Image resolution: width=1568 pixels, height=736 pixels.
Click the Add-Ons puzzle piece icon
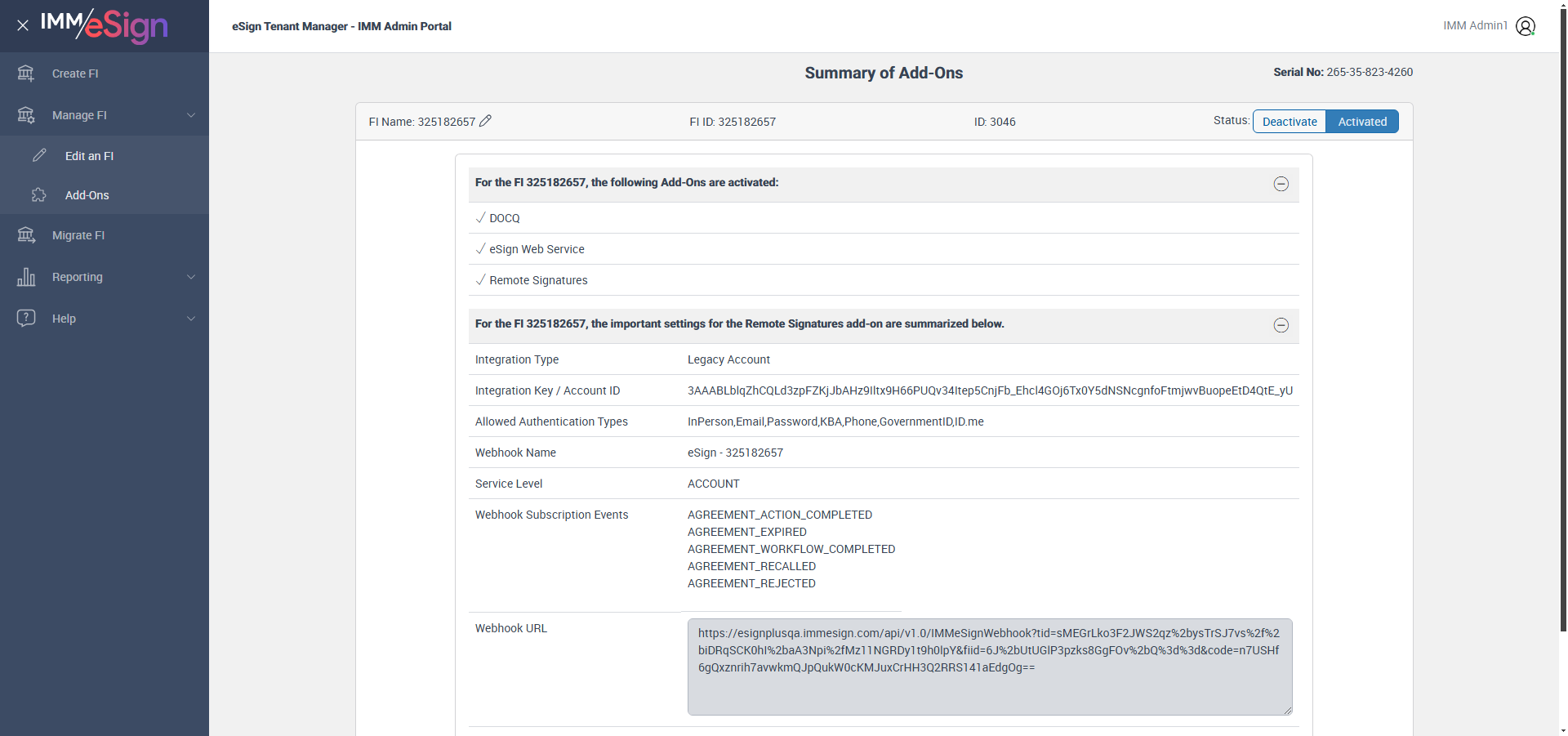tap(39, 195)
